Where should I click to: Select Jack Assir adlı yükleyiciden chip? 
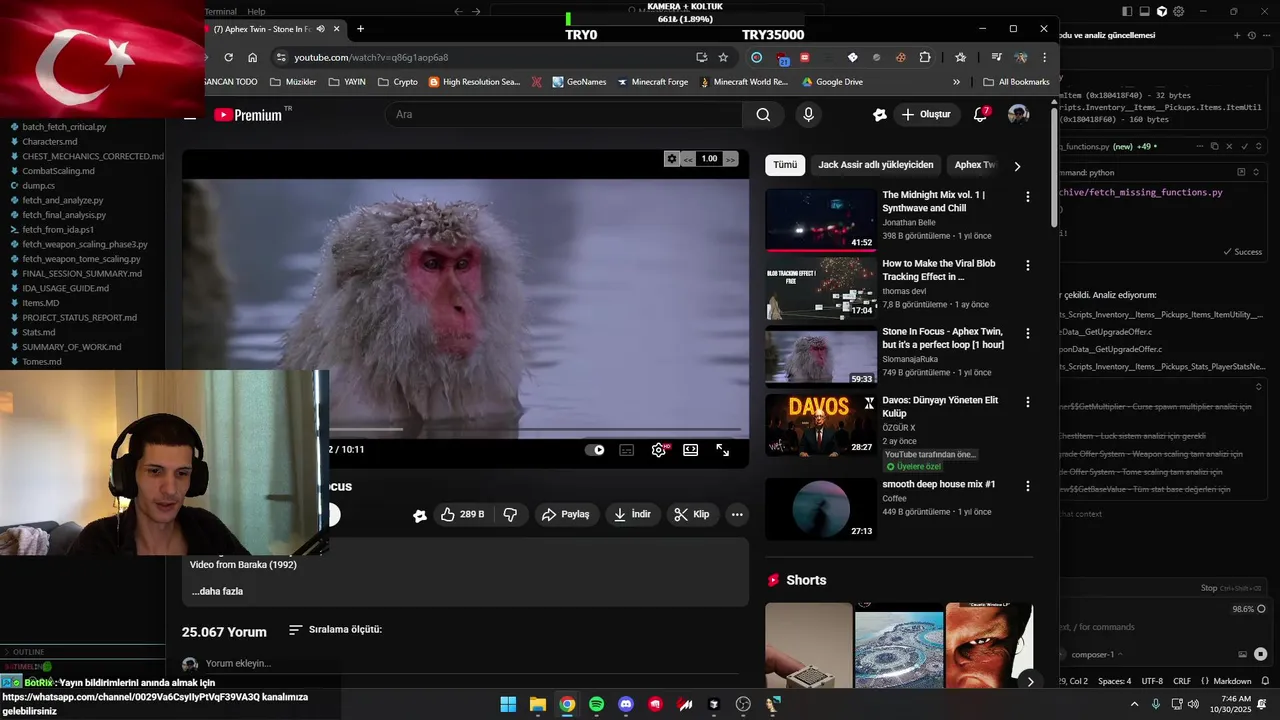[x=875, y=165]
